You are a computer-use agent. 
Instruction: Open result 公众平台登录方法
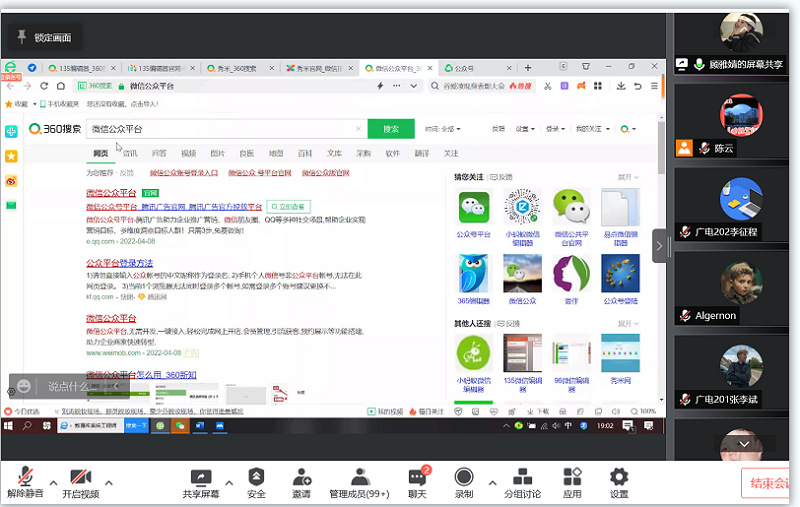pyautogui.click(x=119, y=263)
